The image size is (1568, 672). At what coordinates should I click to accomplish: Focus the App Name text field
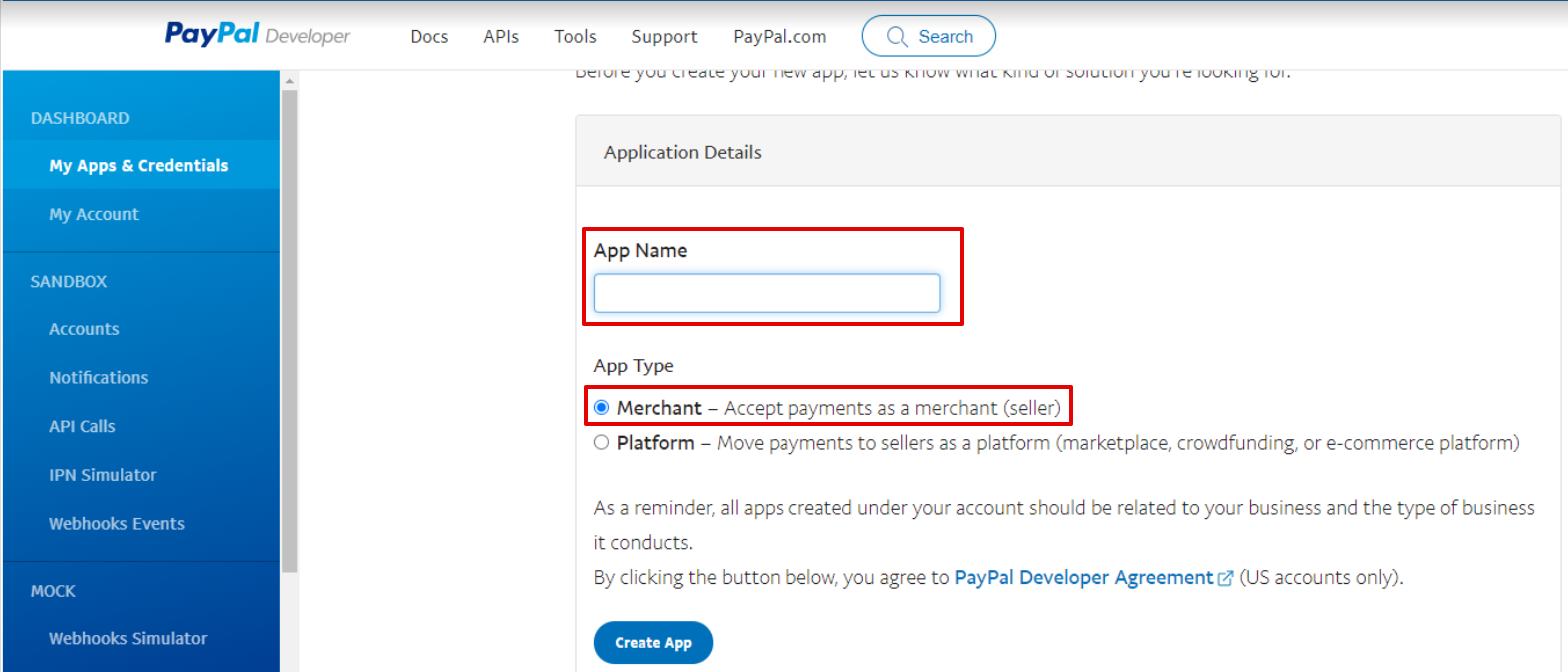(767, 293)
